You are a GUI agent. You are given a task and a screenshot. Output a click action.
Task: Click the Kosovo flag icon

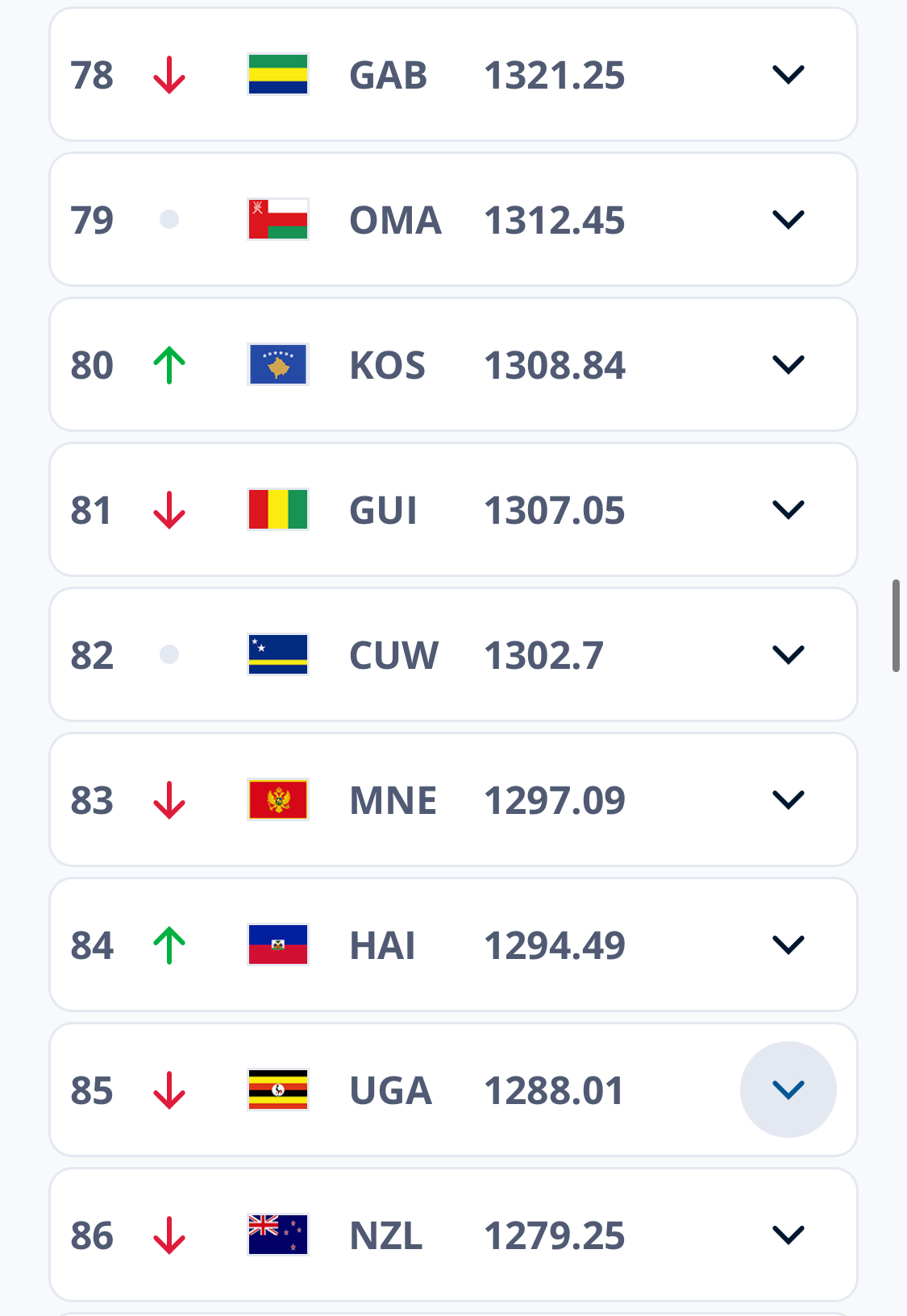[x=278, y=365]
